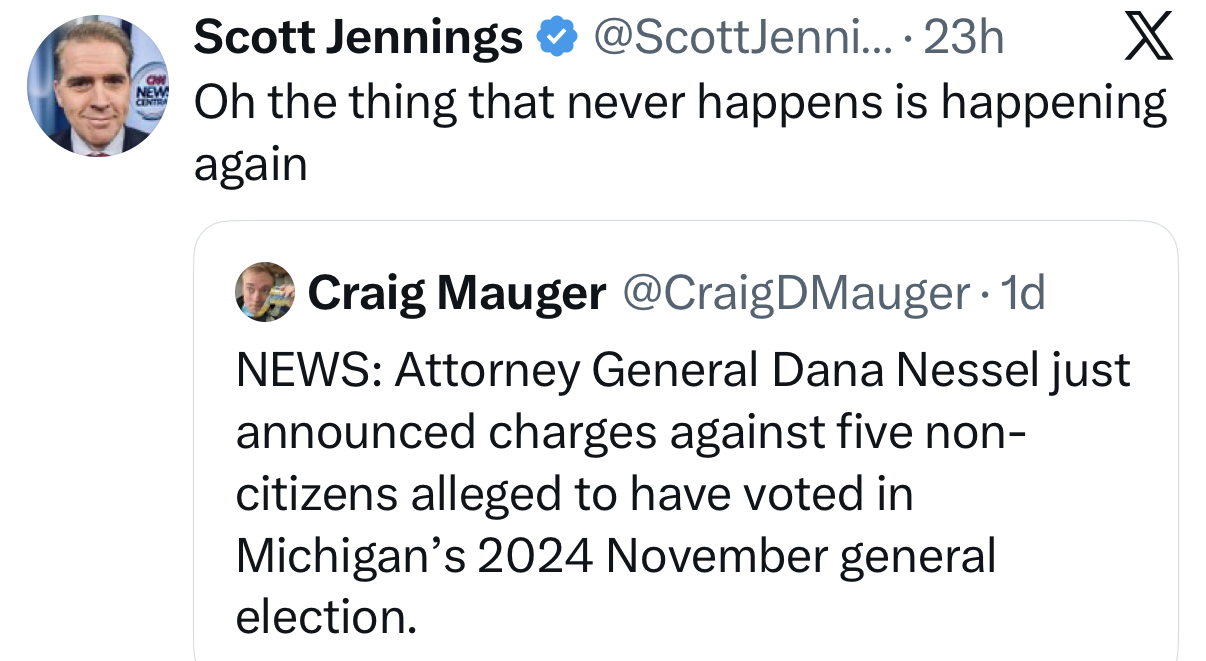The image size is (1206, 661).
Task: Open Craig Mauger's small avatar
Action: coord(264,293)
